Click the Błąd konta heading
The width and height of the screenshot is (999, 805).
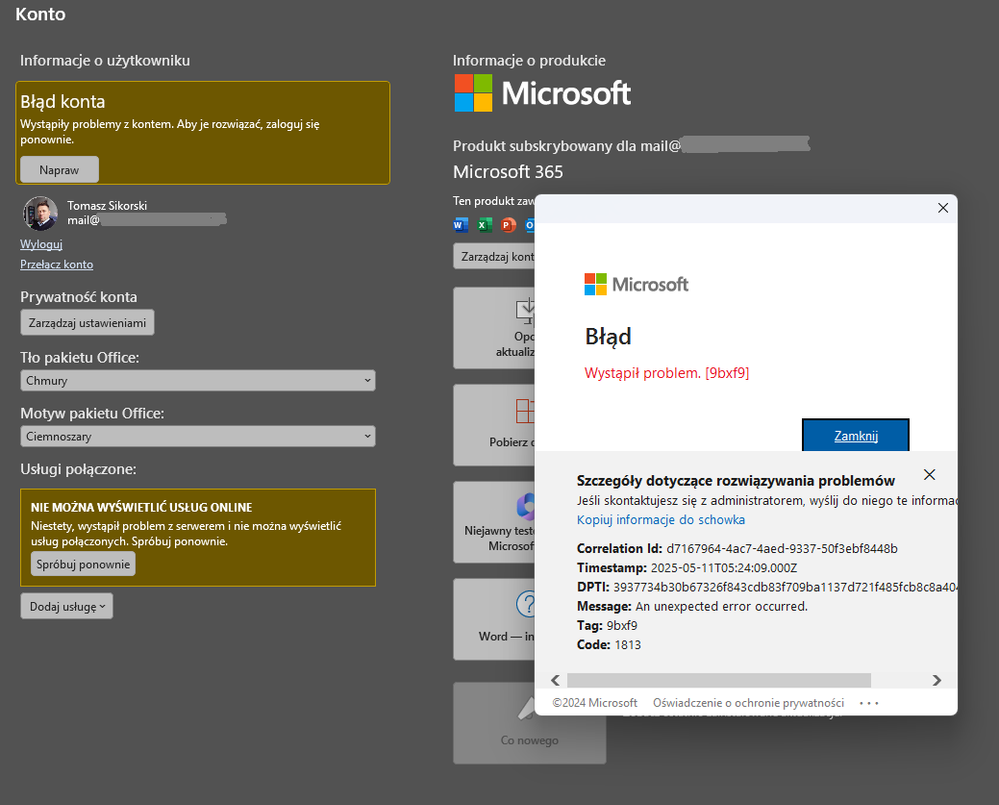62,102
